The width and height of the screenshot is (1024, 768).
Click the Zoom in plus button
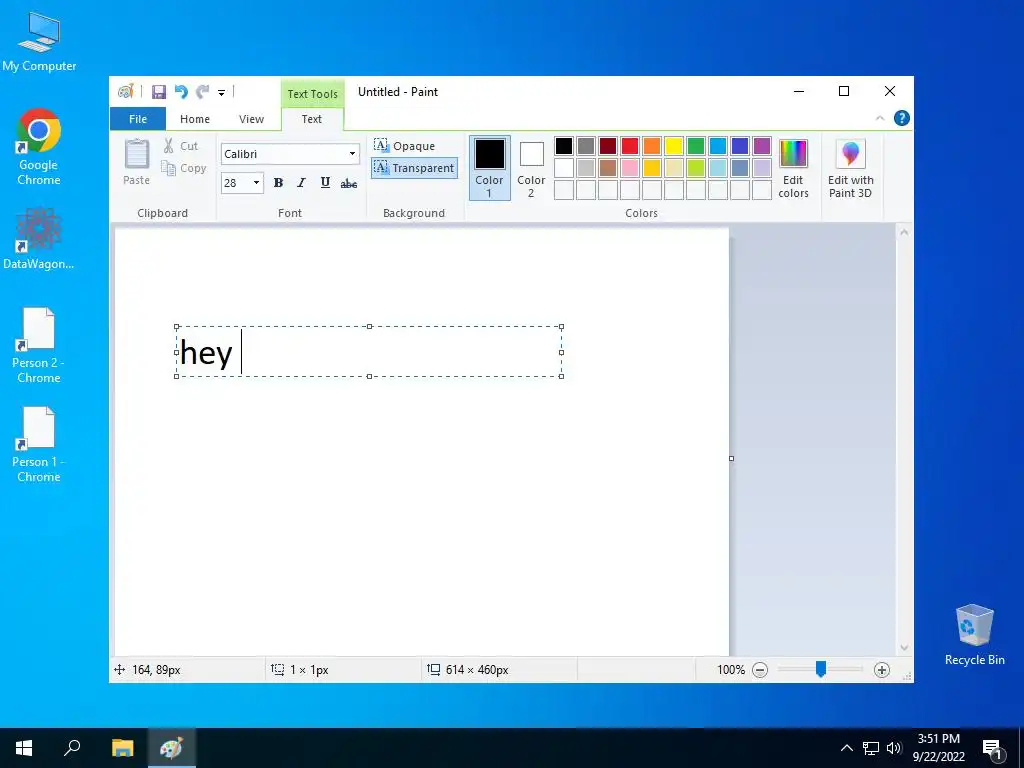click(882, 670)
